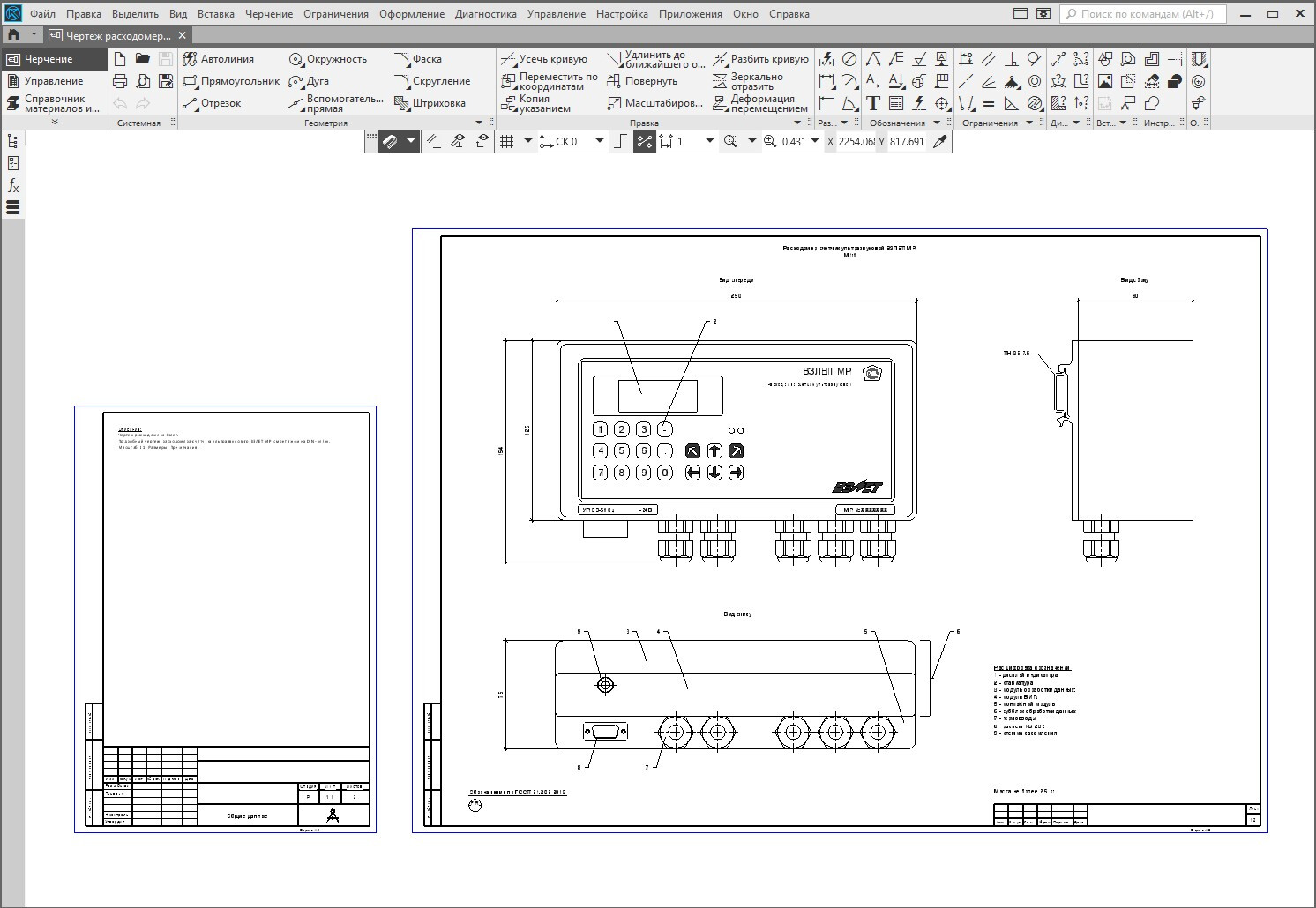Expand the Обозначения panel arrow
This screenshot has height=908, width=1316.
pyautogui.click(x=937, y=123)
